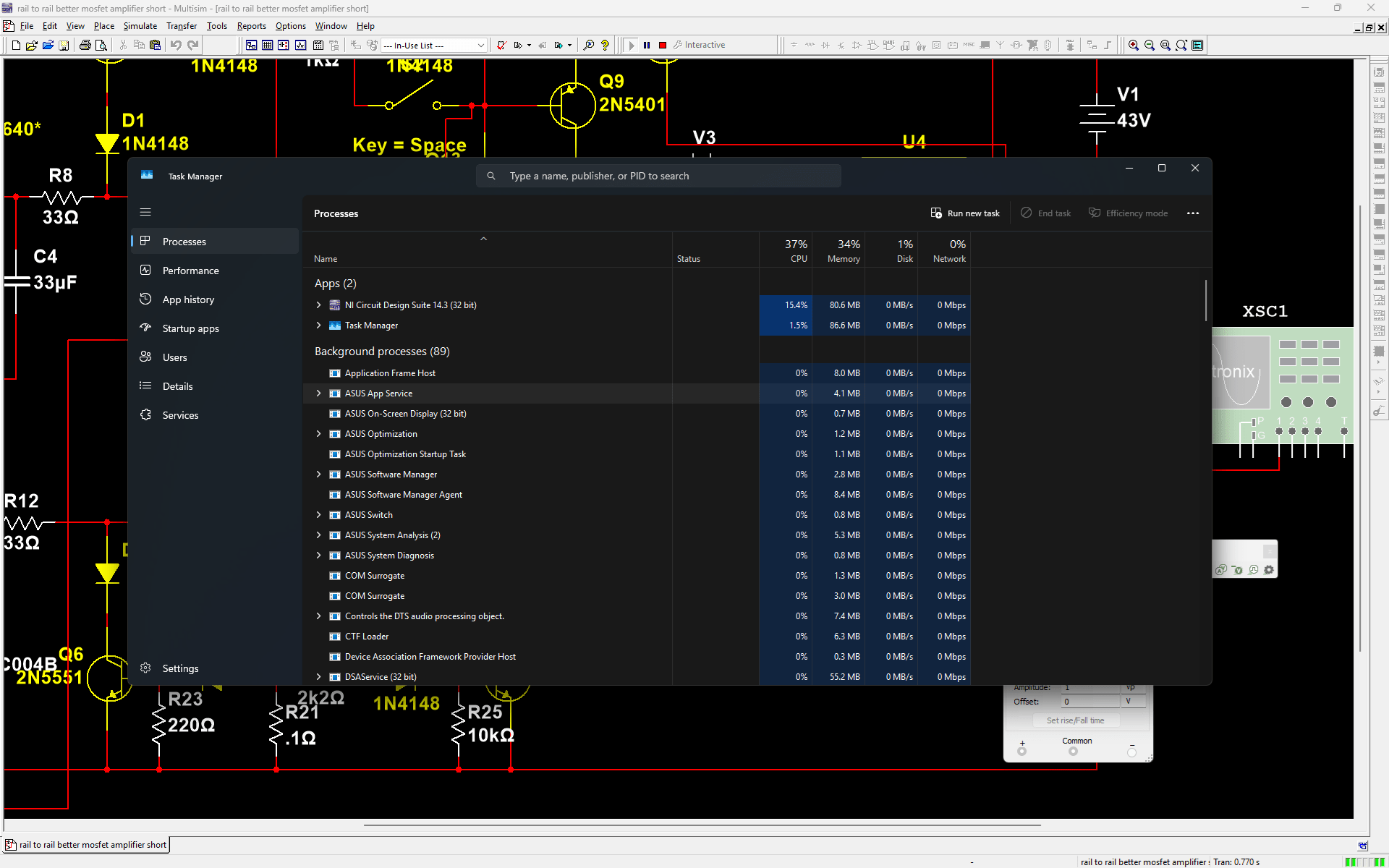The height and width of the screenshot is (868, 1389).
Task: Click the design tab 'rail to rail better mosfet amplifier short'
Action: click(x=86, y=845)
